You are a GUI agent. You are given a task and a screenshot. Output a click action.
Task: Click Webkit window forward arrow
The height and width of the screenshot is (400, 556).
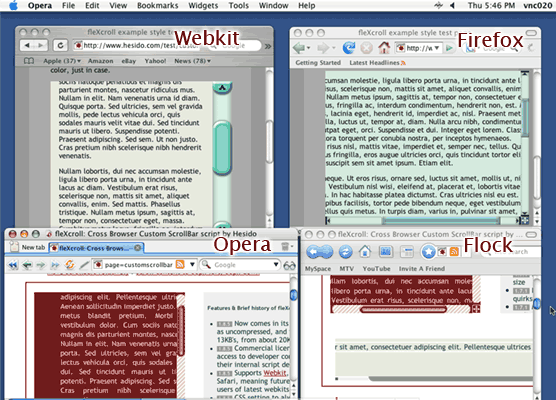[41, 45]
